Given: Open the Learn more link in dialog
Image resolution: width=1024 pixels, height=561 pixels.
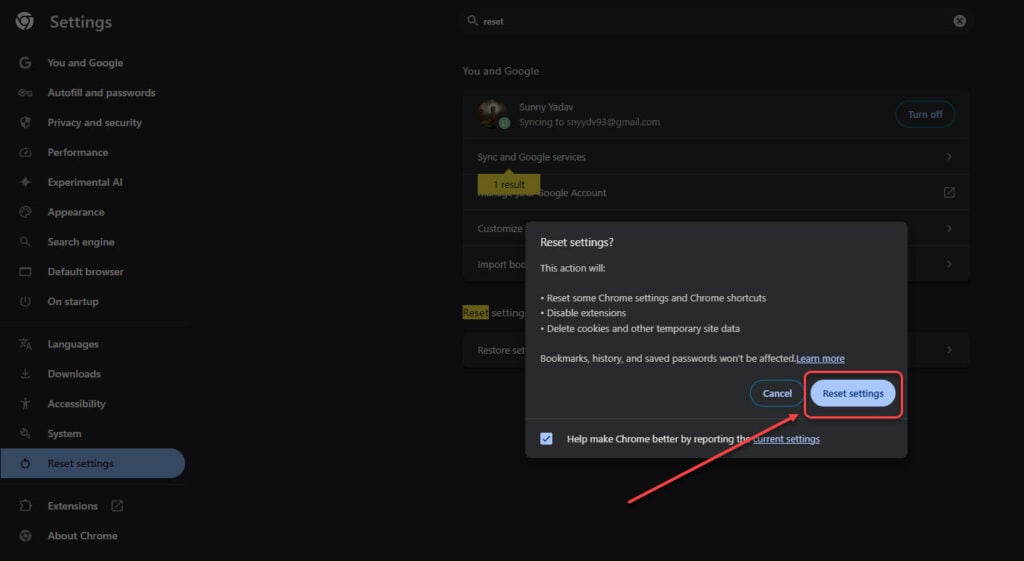Looking at the screenshot, I should [820, 359].
